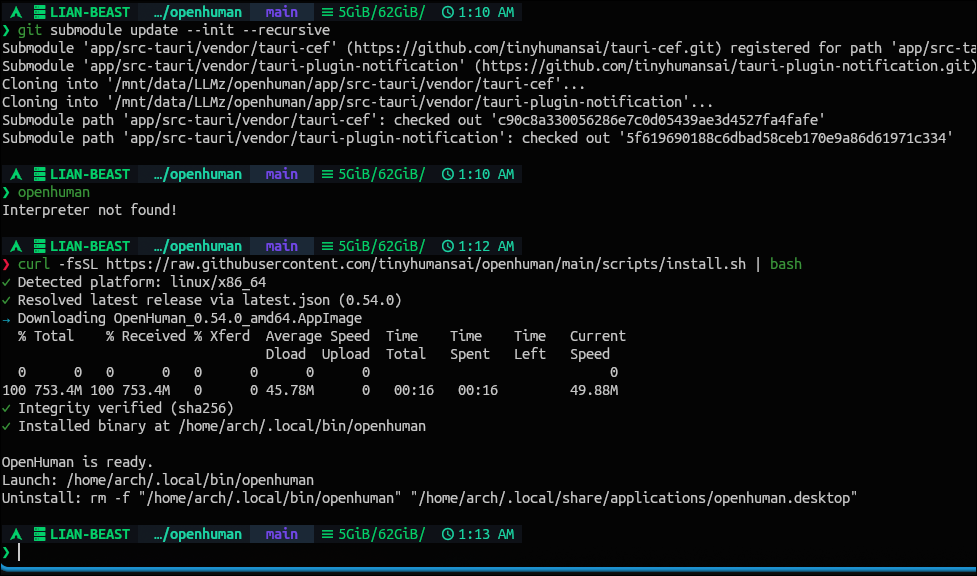The height and width of the screenshot is (576, 977).
Task: Click the green check before Resolved latest release
Action: coord(6,300)
